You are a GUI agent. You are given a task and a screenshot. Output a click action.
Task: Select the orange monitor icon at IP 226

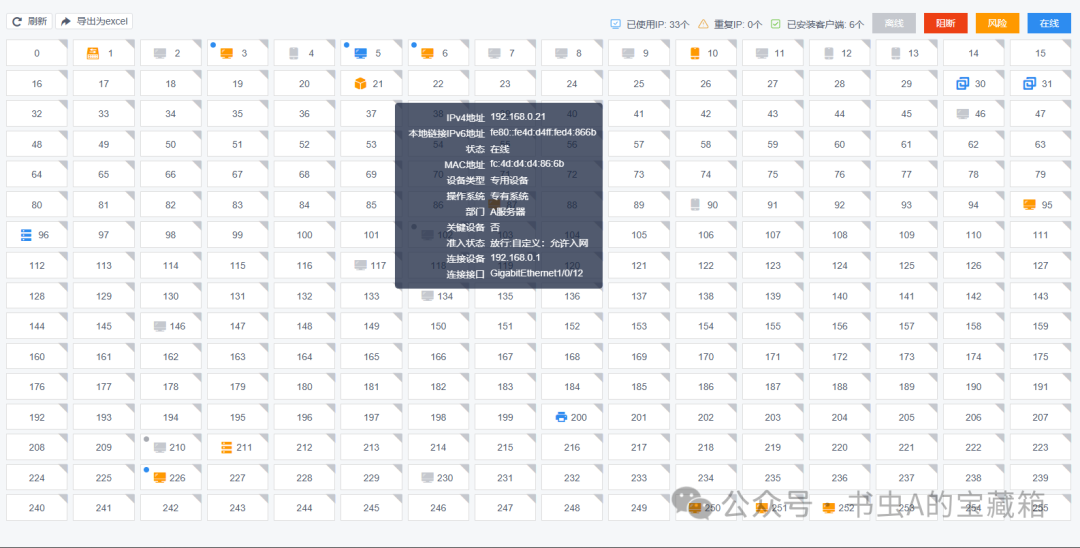[x=160, y=478]
